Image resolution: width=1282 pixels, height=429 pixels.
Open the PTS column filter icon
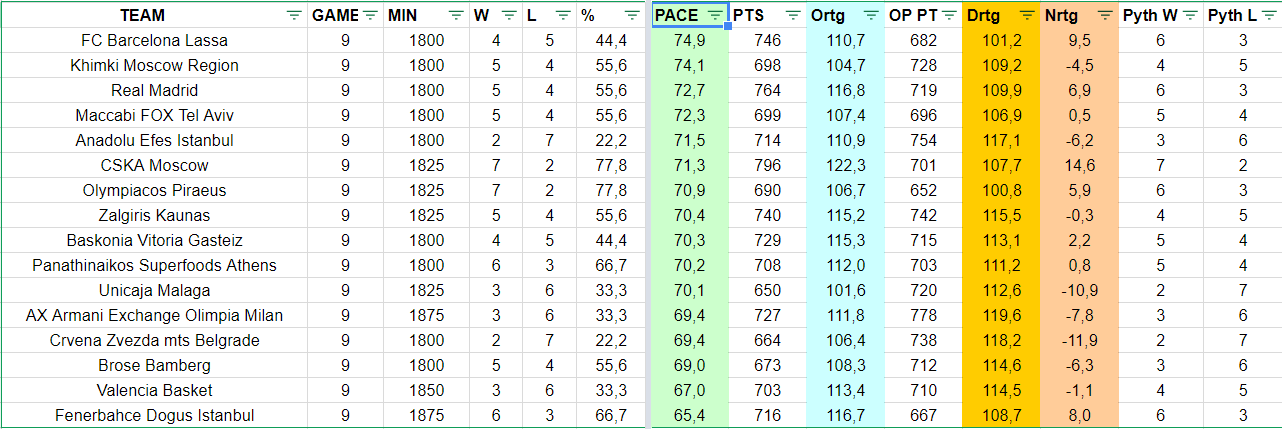[793, 15]
